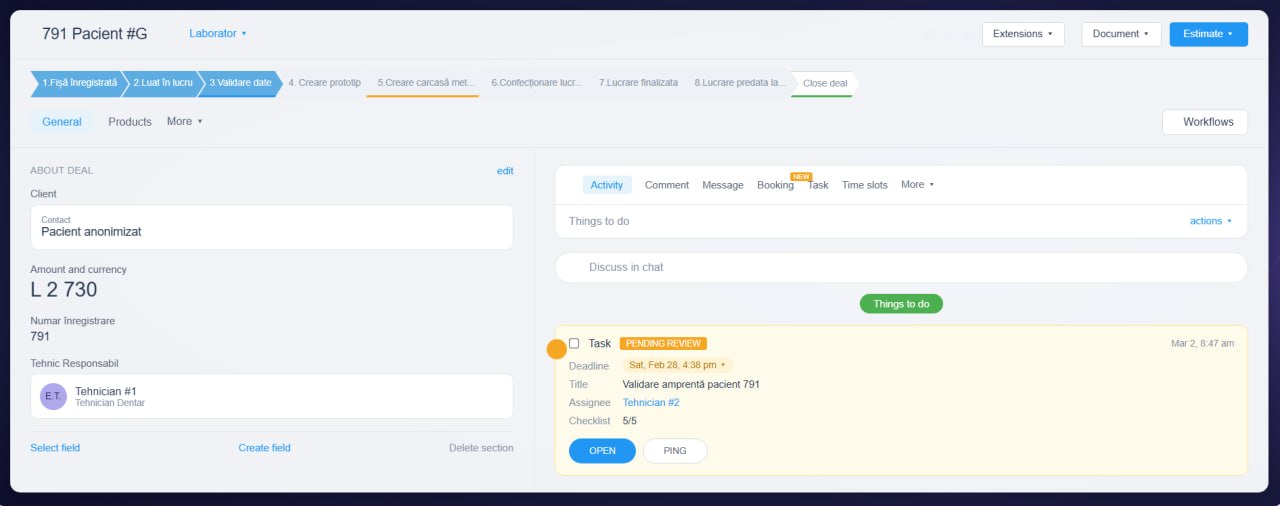Move deal to 5.Creare carcasă met... stage

tap(425, 83)
